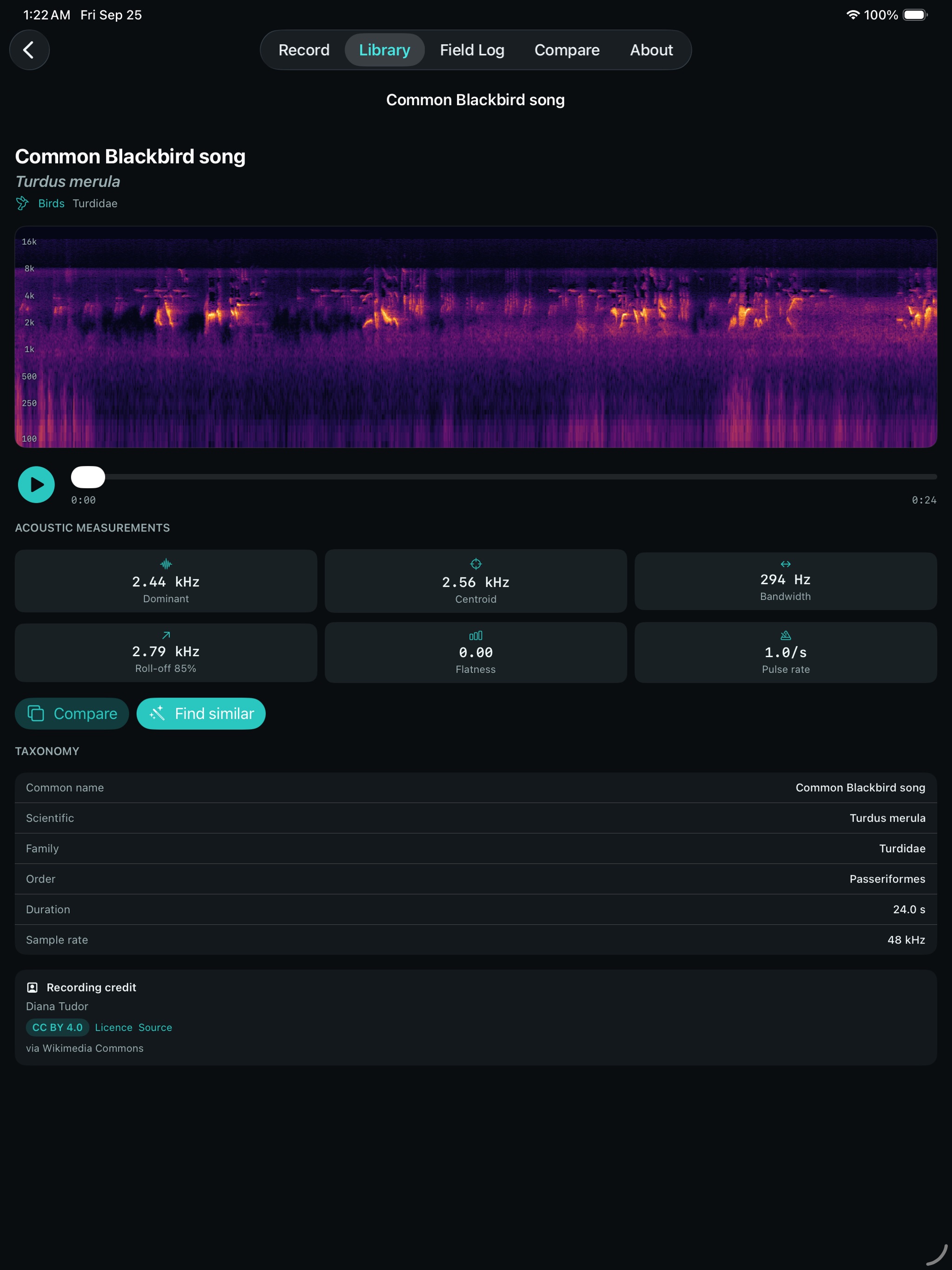952x1270 pixels.
Task: Go back using the chevron arrow button
Action: (29, 50)
